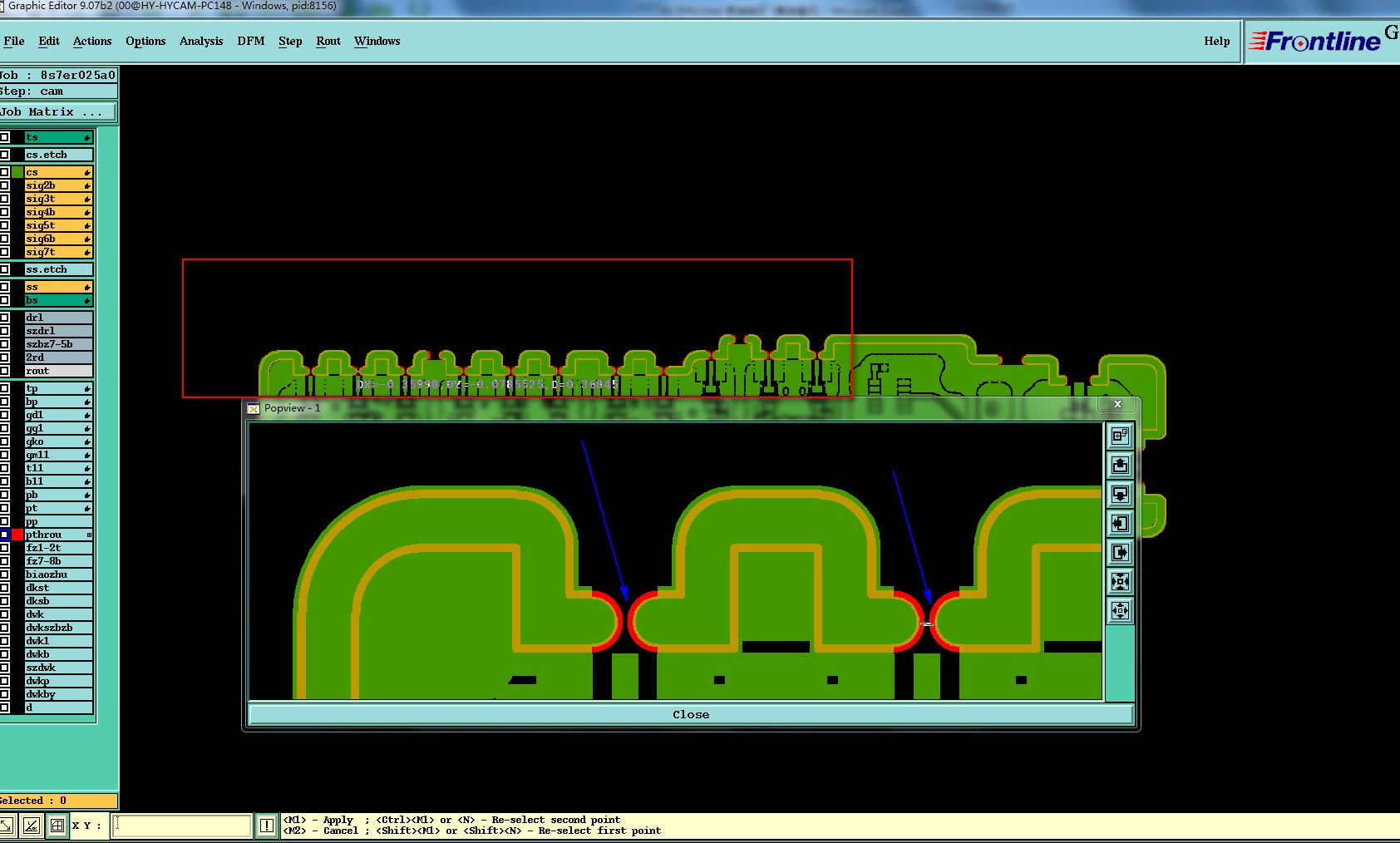The image size is (1400, 843).
Task: Select the fz7-8b layer name
Action: [x=58, y=561]
